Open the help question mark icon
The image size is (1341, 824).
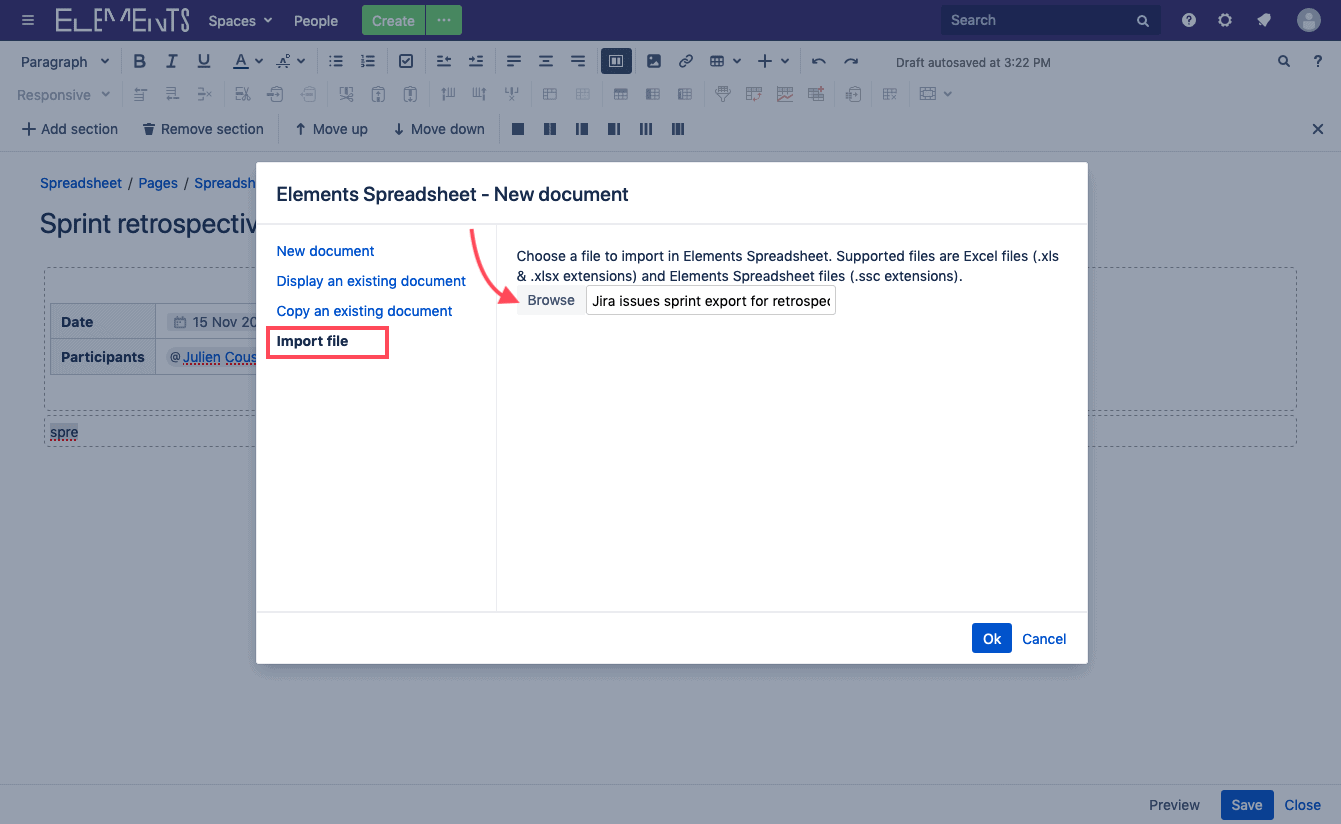tap(1189, 20)
